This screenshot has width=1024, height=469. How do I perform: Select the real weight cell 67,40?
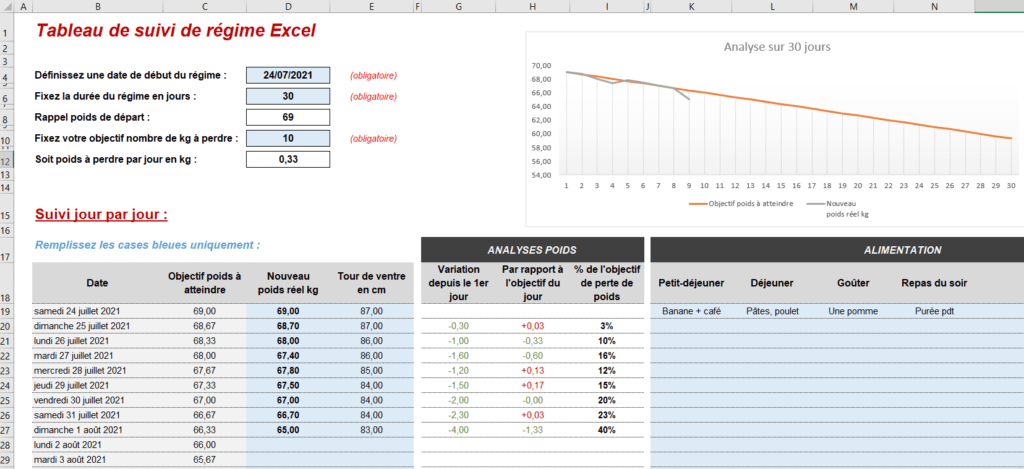288,355
